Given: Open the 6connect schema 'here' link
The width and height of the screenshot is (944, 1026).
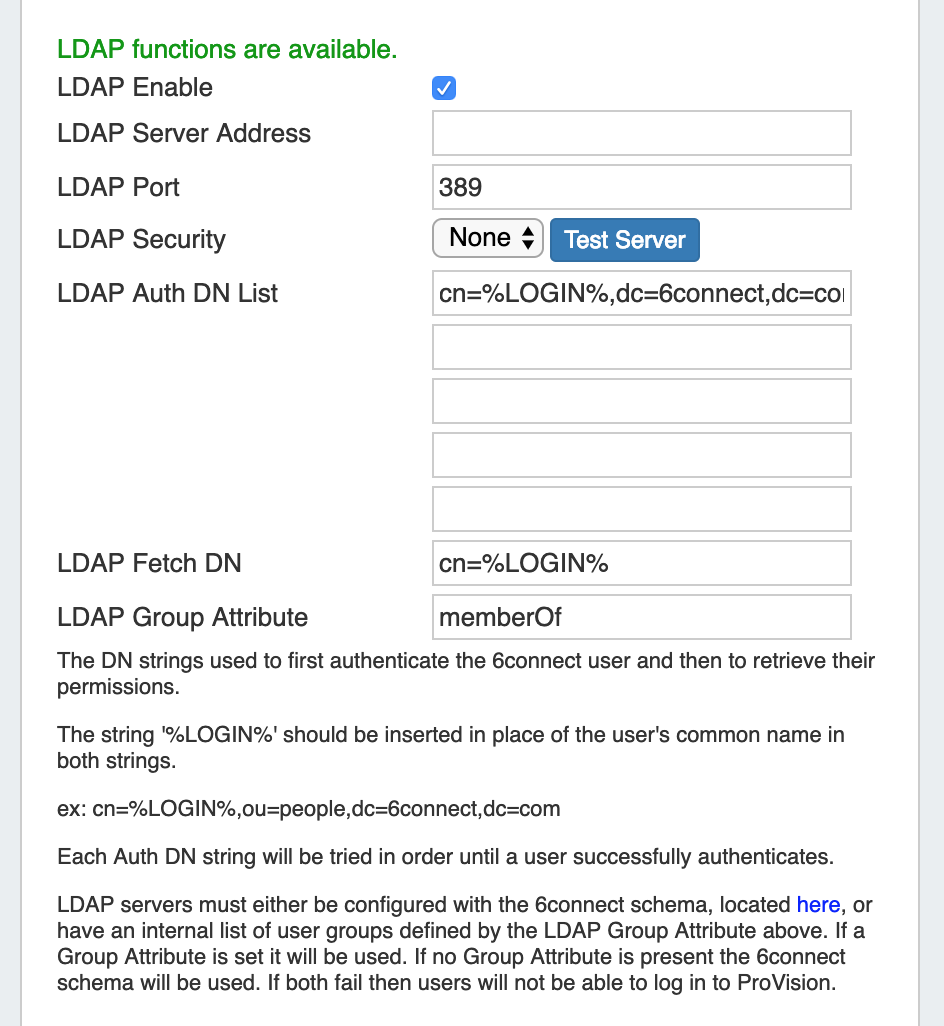Looking at the screenshot, I should pyautogui.click(x=818, y=905).
